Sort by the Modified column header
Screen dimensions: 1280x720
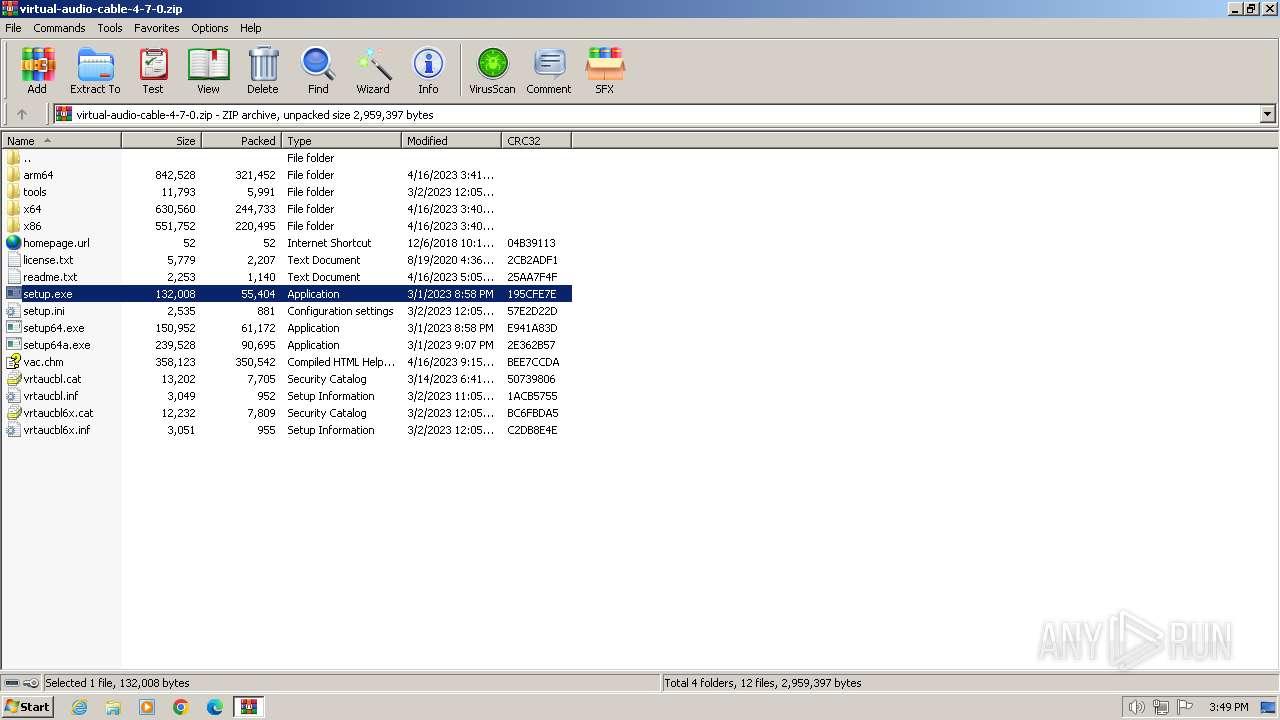[452, 141]
